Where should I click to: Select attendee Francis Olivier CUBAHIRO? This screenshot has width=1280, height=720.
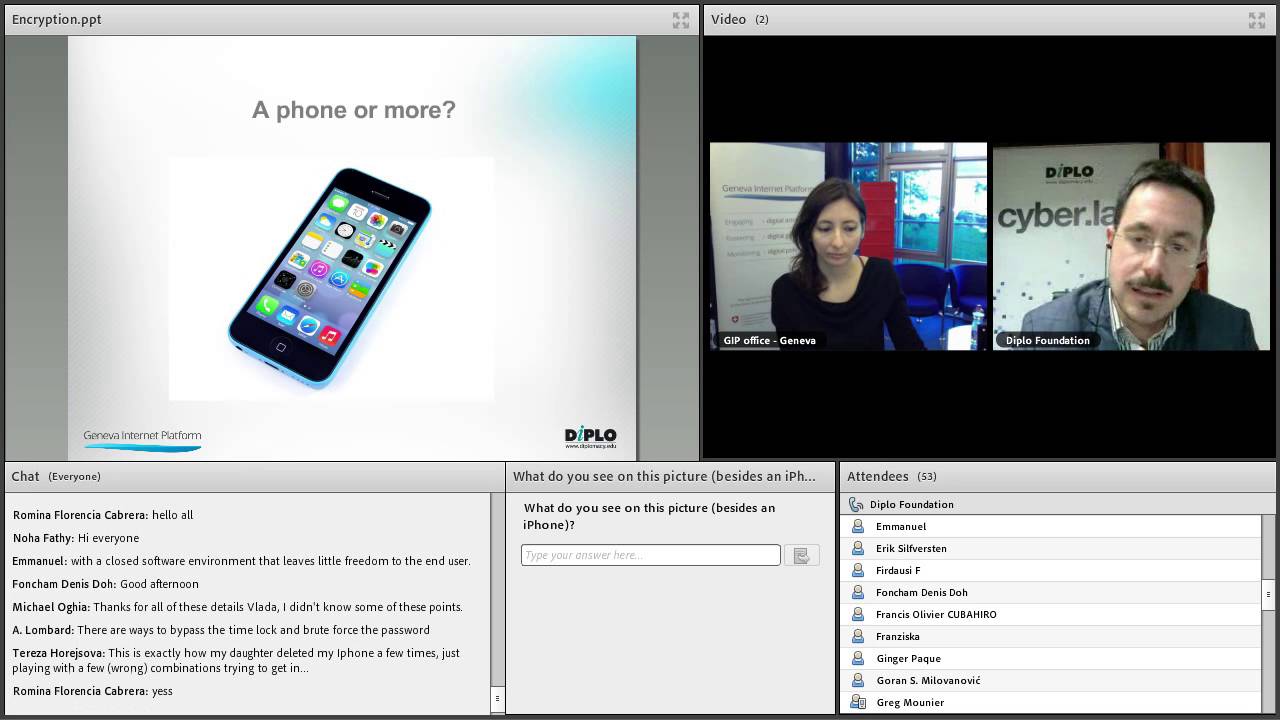coord(1051,614)
